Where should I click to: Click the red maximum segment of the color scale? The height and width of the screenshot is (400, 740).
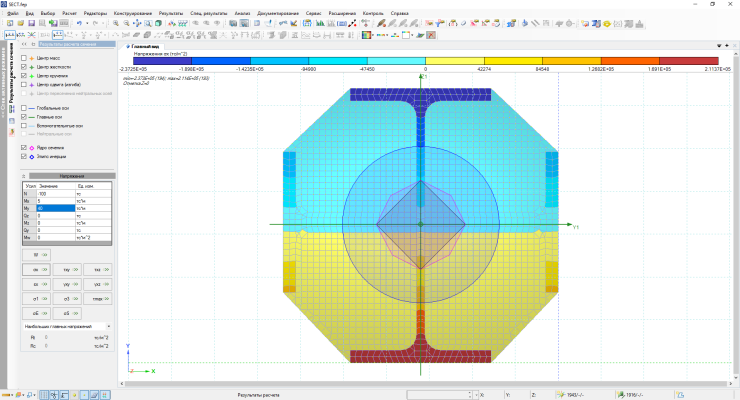tap(689, 60)
